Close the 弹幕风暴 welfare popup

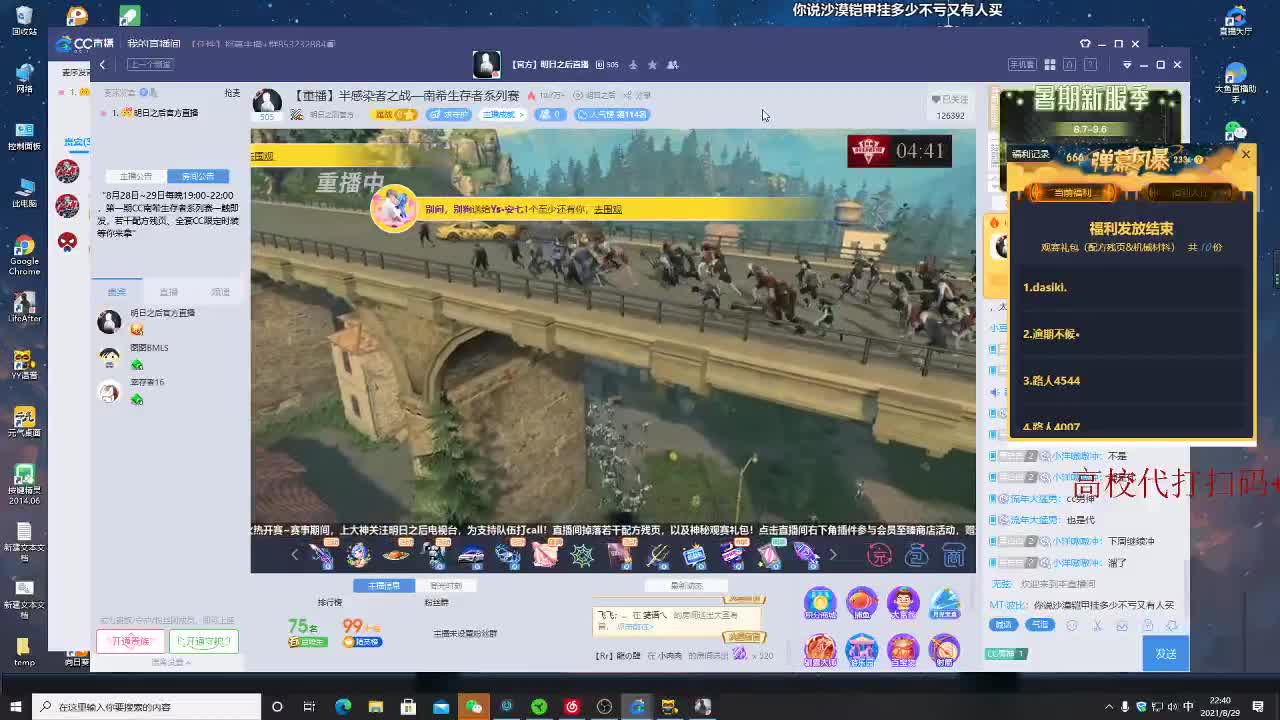(1246, 154)
